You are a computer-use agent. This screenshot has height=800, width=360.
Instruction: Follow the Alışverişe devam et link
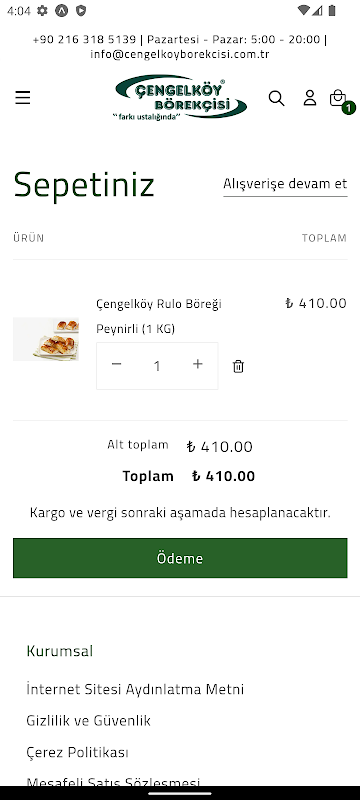pos(285,184)
